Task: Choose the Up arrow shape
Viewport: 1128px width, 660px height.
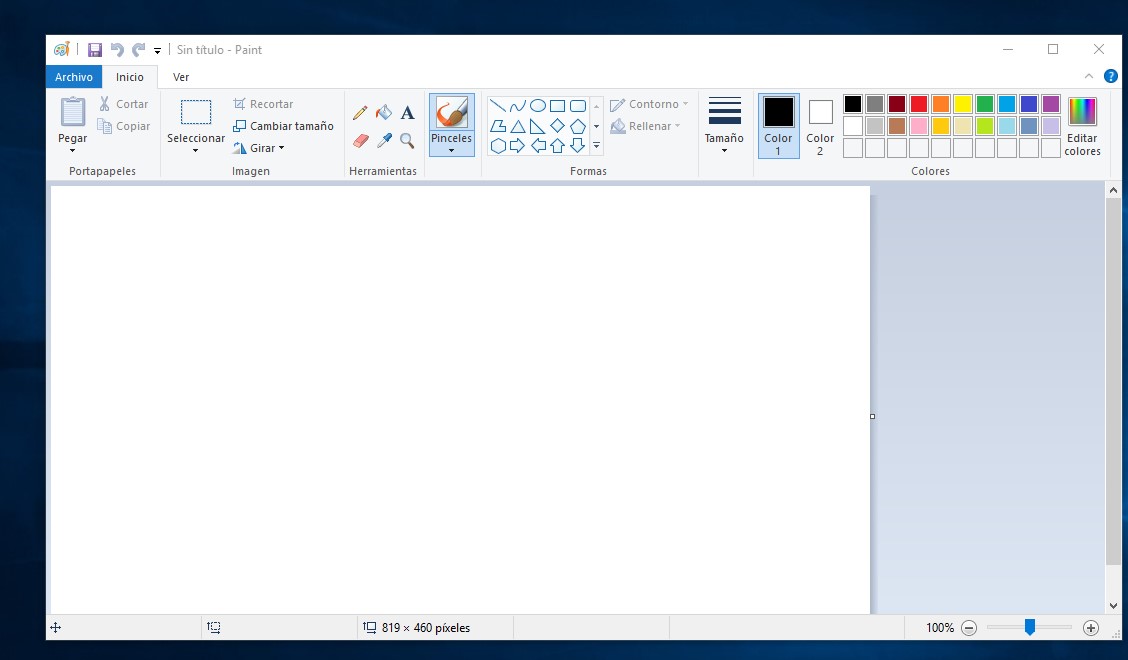Action: pos(558,146)
